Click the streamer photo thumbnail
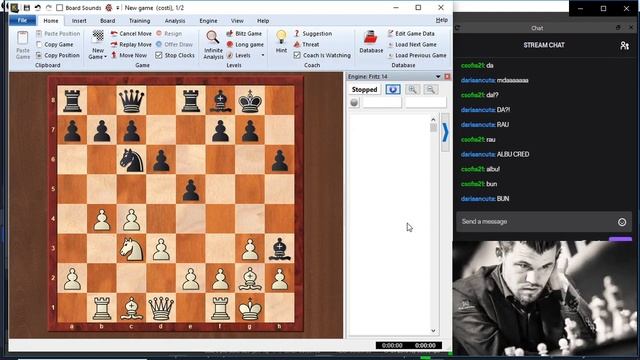This screenshot has height=360, width=640. (544, 298)
